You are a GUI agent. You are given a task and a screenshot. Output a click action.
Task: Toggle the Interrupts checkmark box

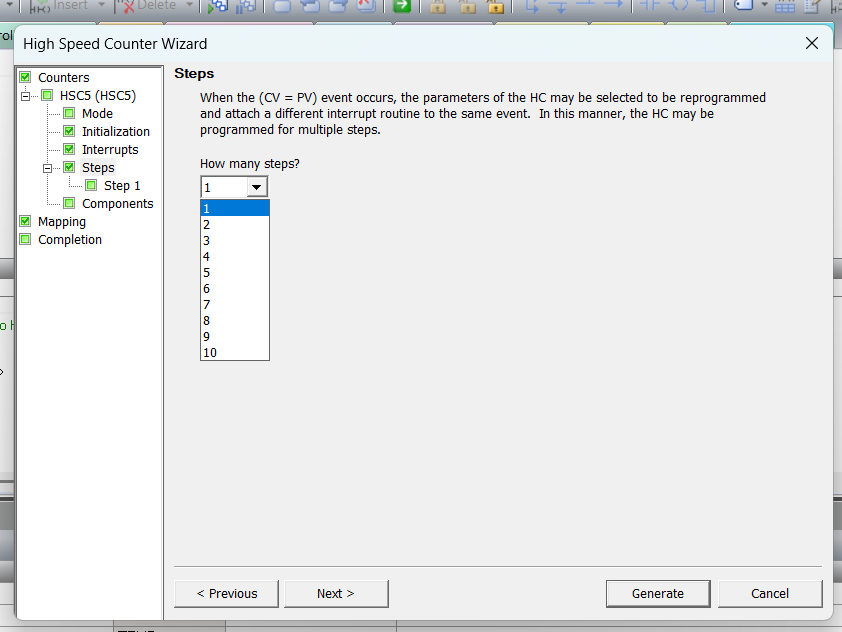click(x=69, y=150)
